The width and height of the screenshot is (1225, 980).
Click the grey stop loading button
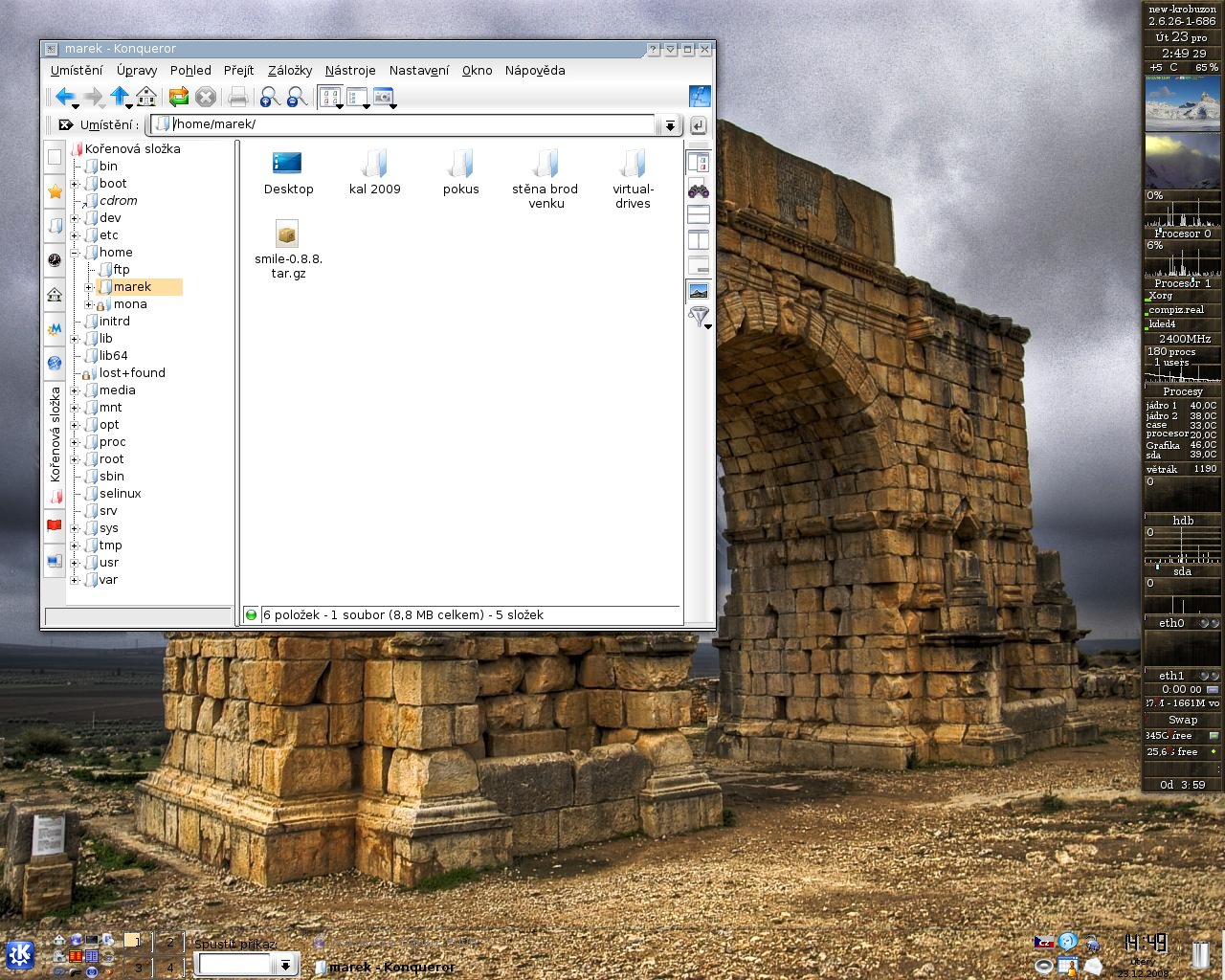pyautogui.click(x=205, y=97)
